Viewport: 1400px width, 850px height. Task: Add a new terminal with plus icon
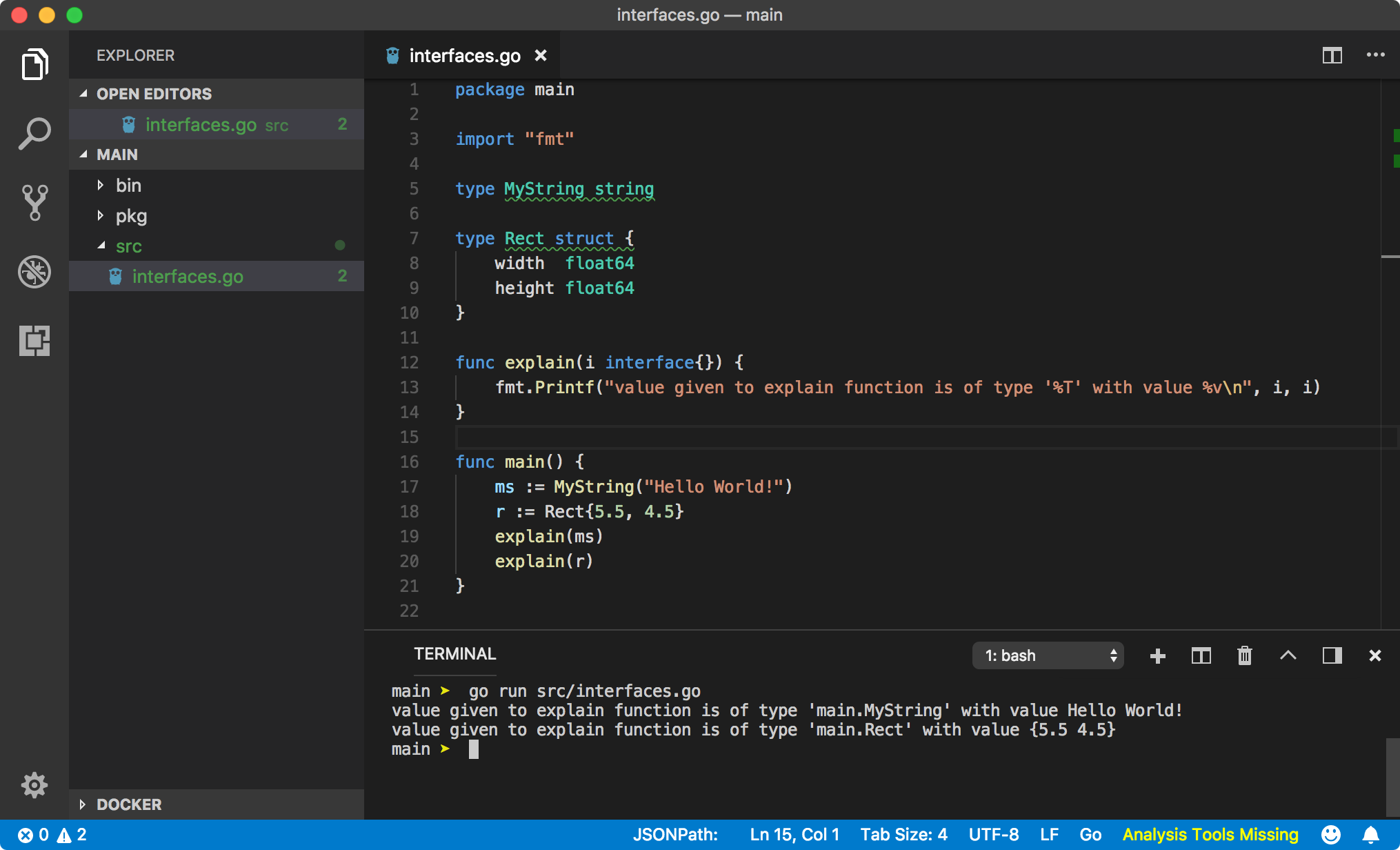(x=1158, y=655)
